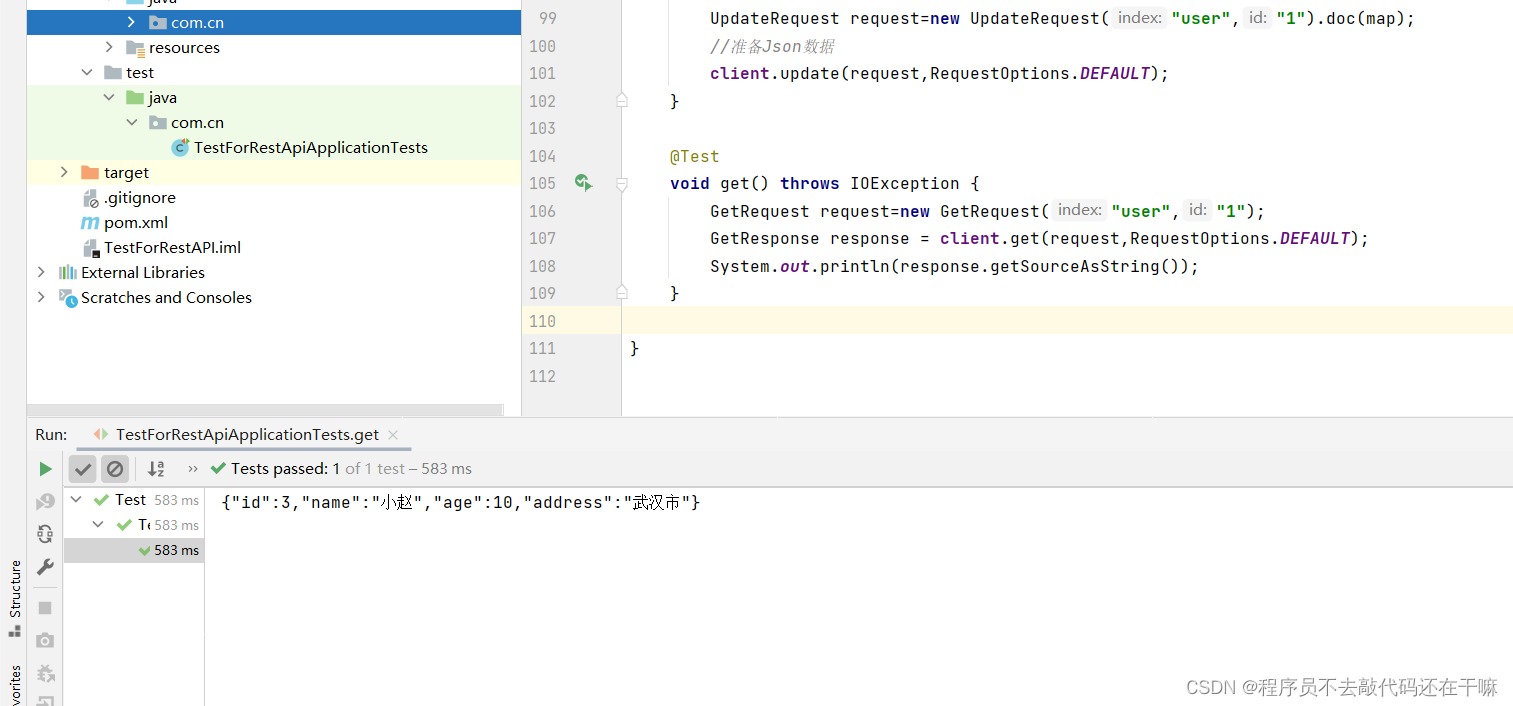Select External Libraries in project tree

(x=143, y=272)
